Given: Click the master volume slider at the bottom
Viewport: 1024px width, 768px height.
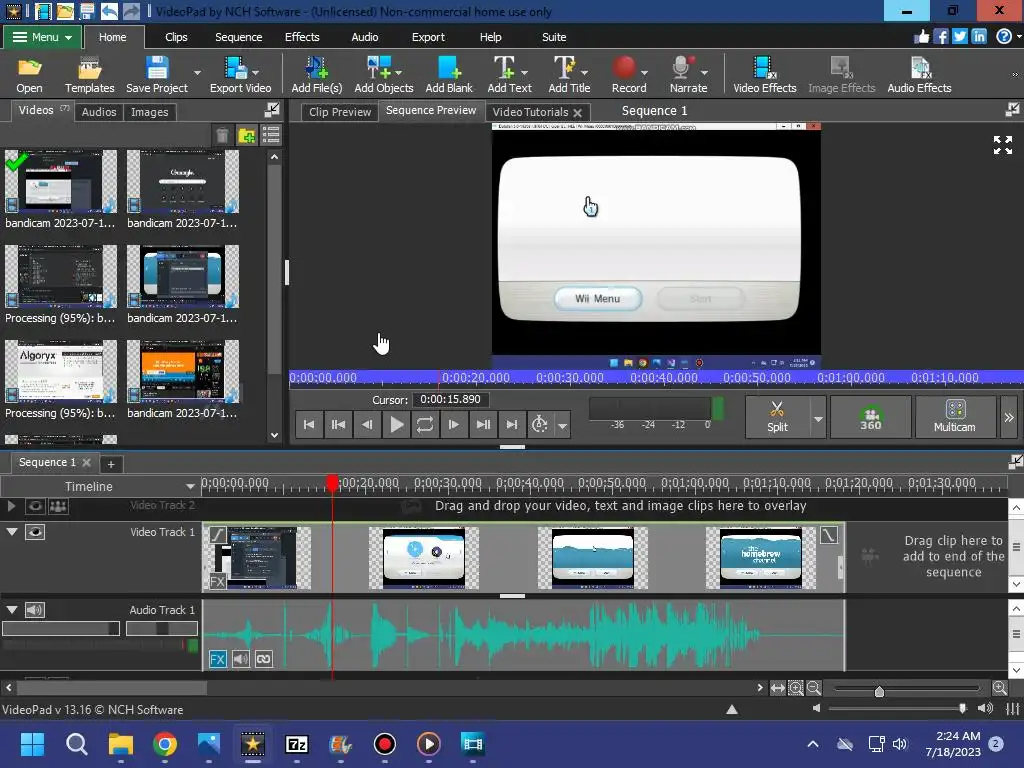Looking at the screenshot, I should coord(897,708).
